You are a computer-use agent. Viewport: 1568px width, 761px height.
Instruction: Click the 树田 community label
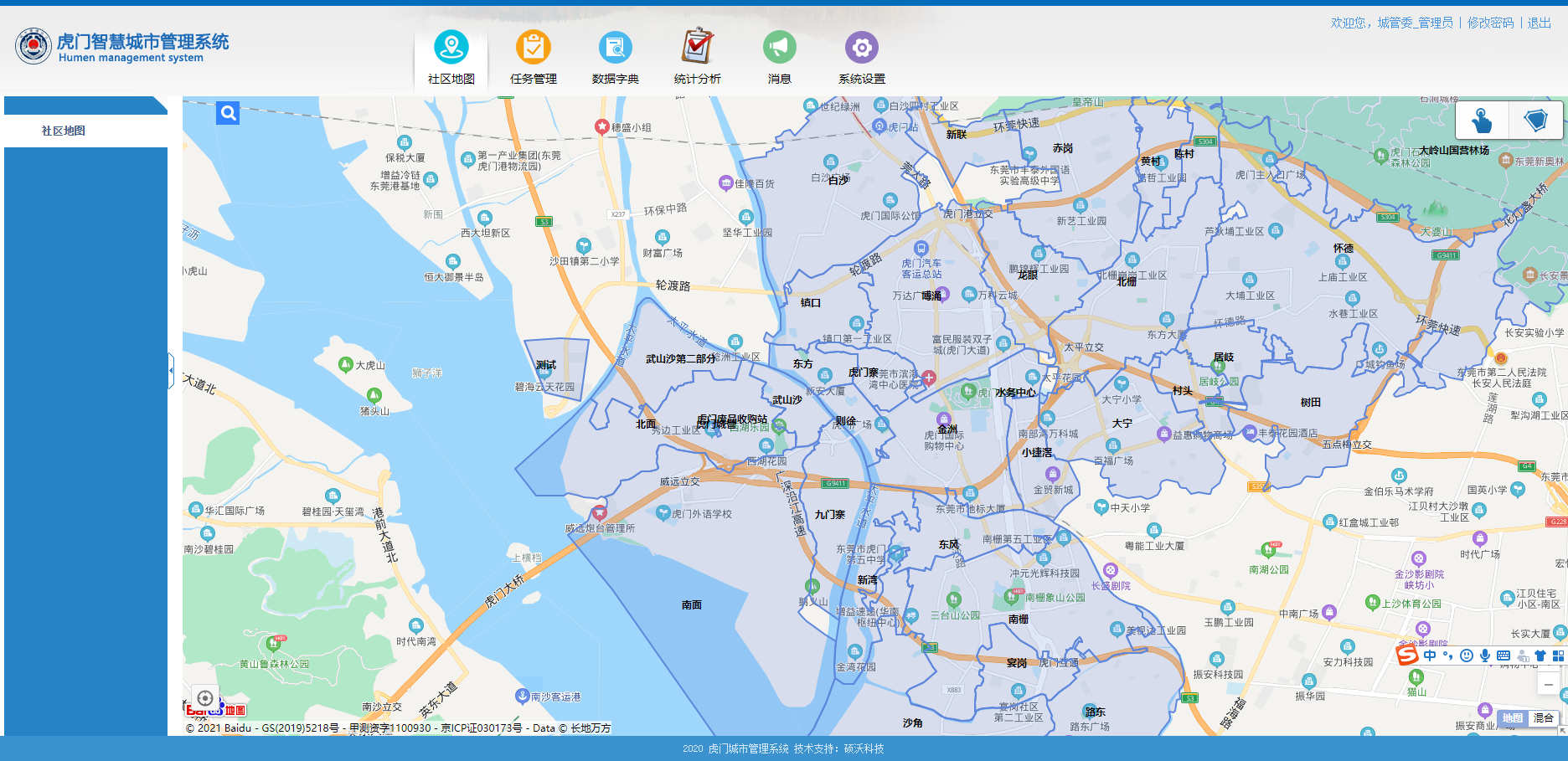[x=1311, y=403]
